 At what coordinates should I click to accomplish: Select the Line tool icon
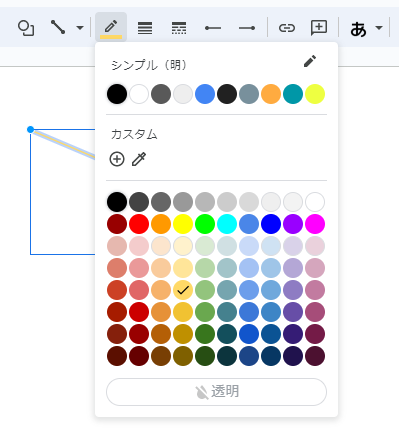58,27
